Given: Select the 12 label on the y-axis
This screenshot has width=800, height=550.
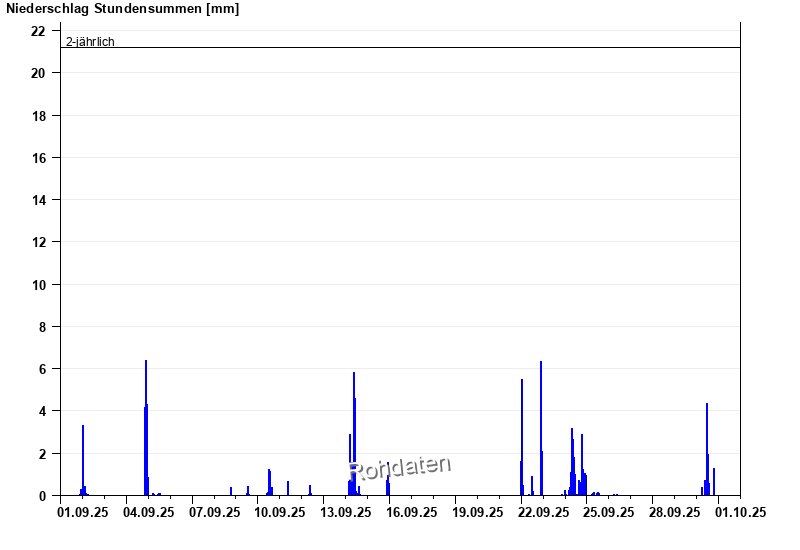Looking at the screenshot, I should (38, 242).
